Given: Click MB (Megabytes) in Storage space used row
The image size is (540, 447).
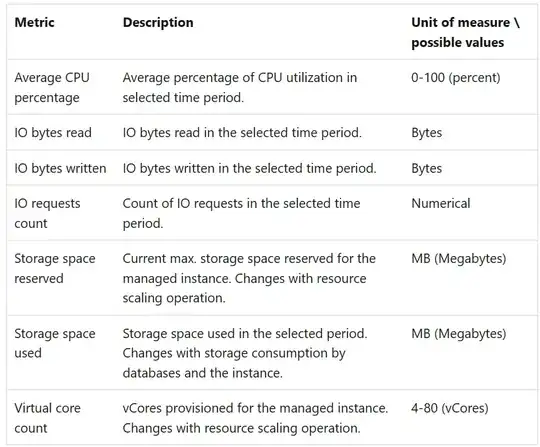Looking at the screenshot, I should coord(459,334).
